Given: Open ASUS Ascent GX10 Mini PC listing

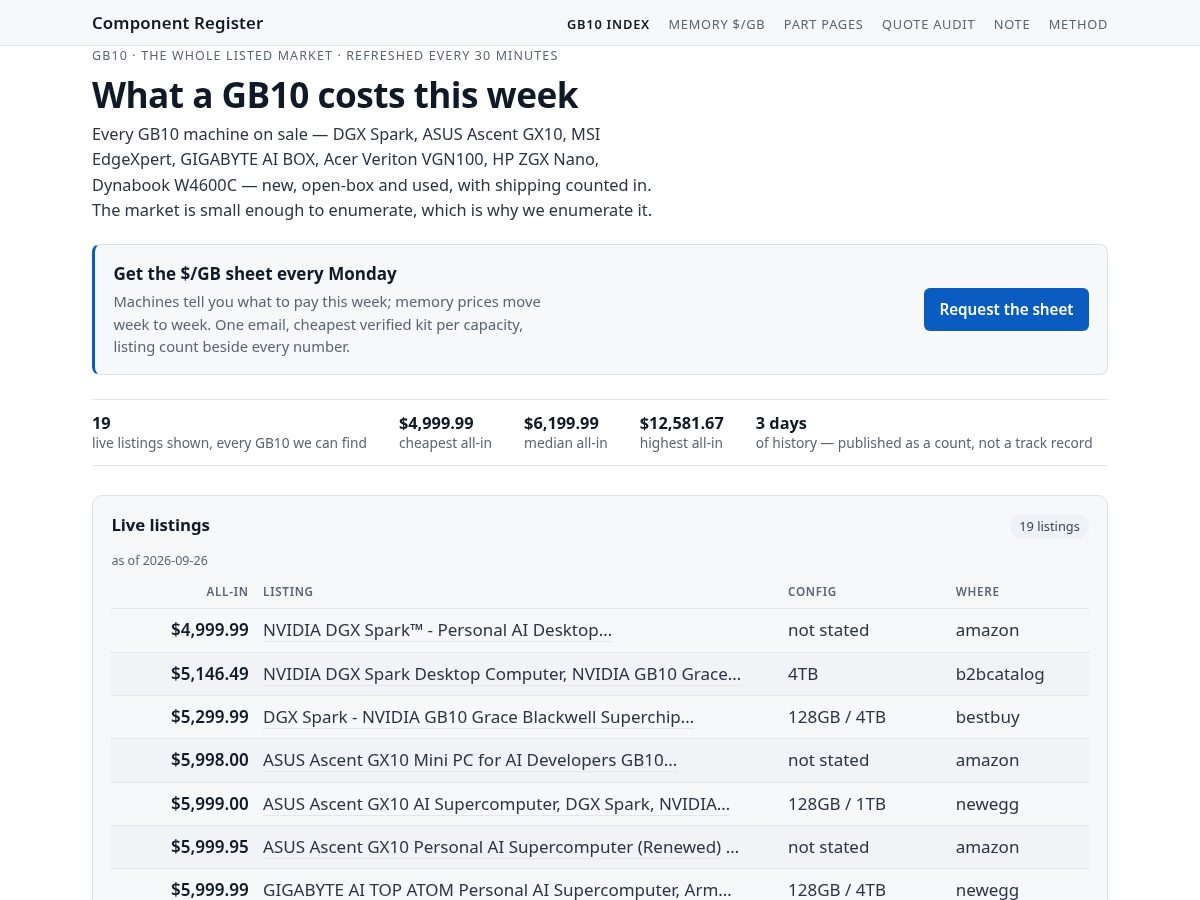Looking at the screenshot, I should [x=470, y=760].
